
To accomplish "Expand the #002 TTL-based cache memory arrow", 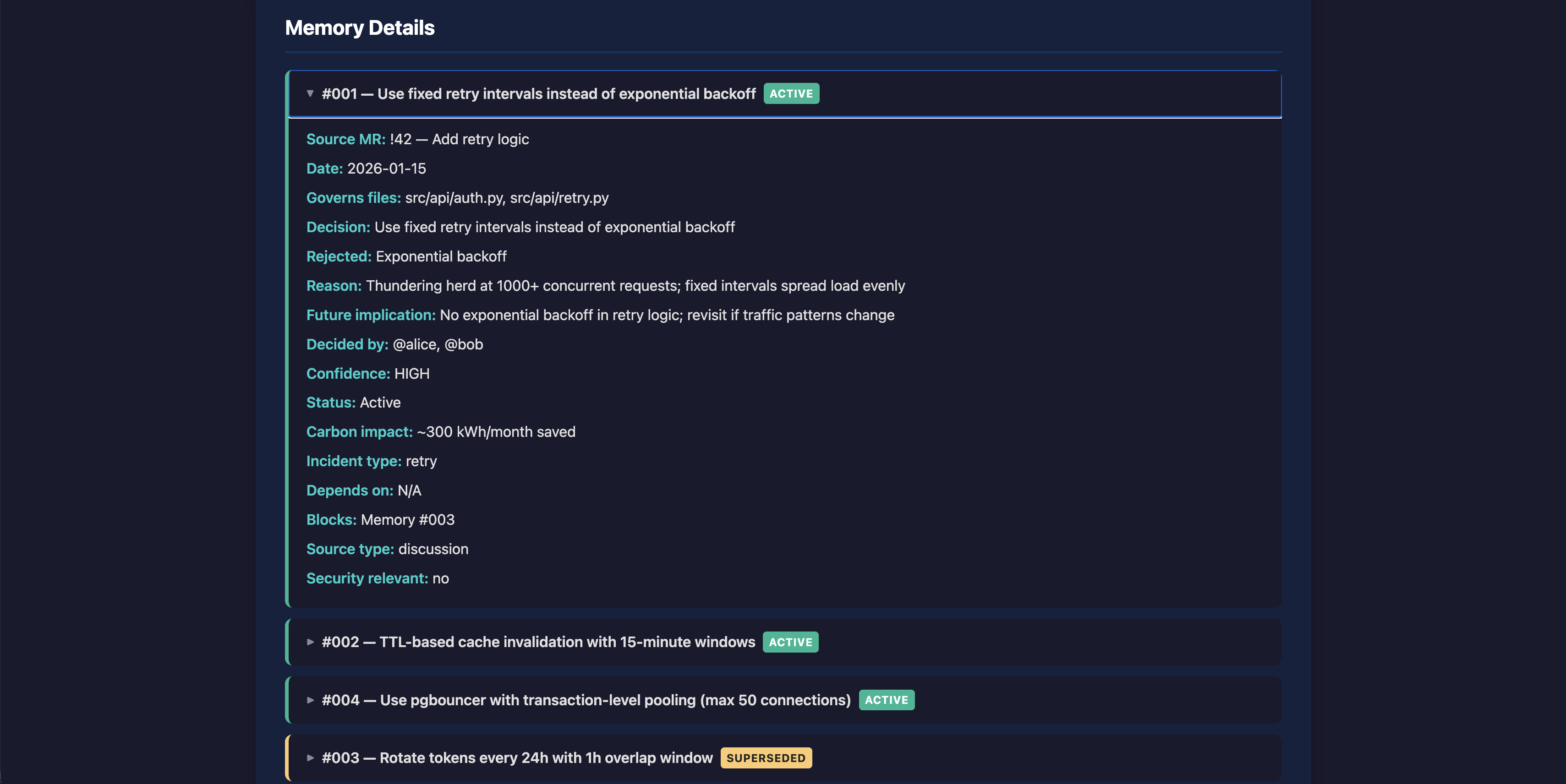I will click(310, 642).
